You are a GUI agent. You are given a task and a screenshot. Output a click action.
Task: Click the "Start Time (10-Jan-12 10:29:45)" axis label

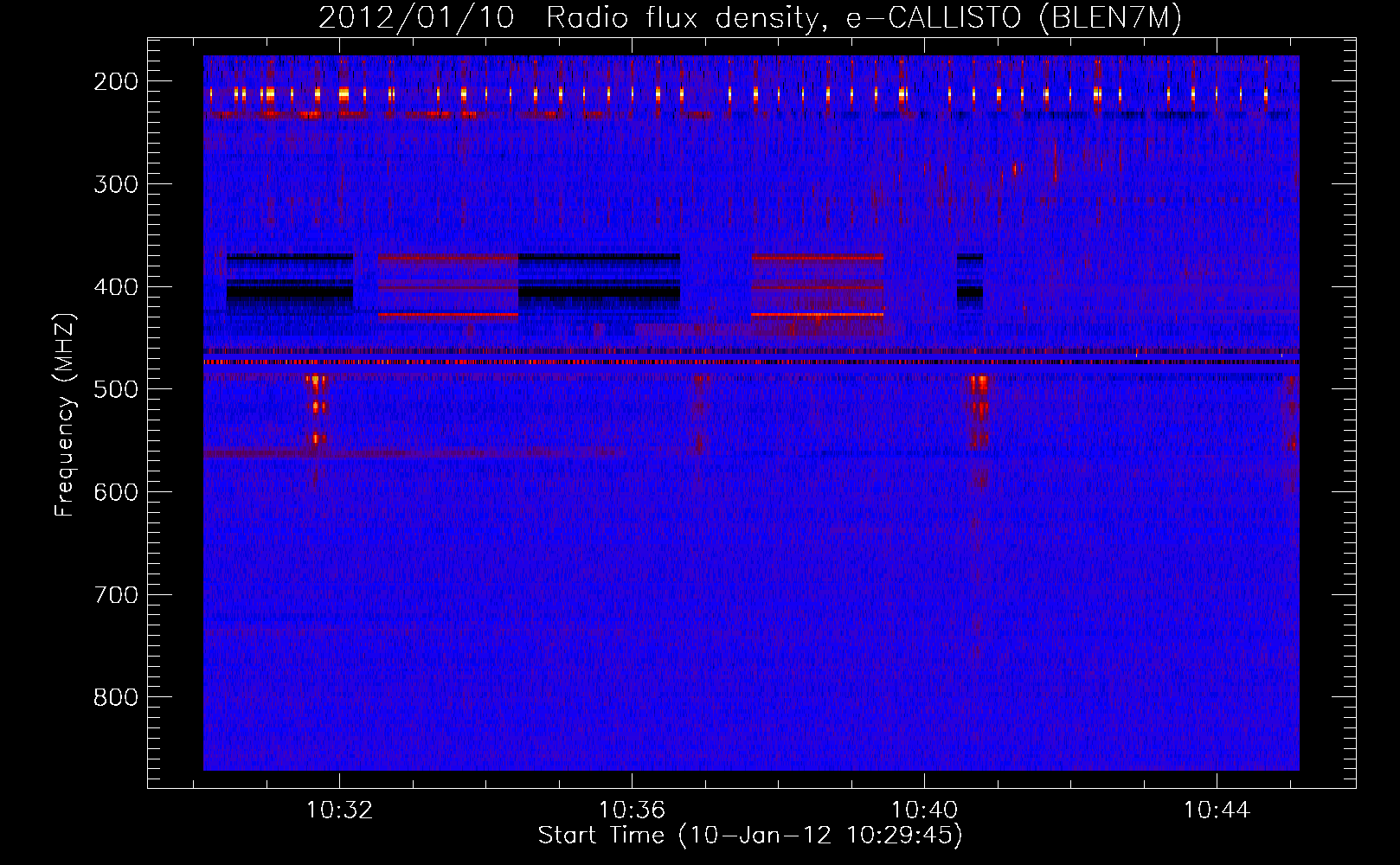coord(750,836)
